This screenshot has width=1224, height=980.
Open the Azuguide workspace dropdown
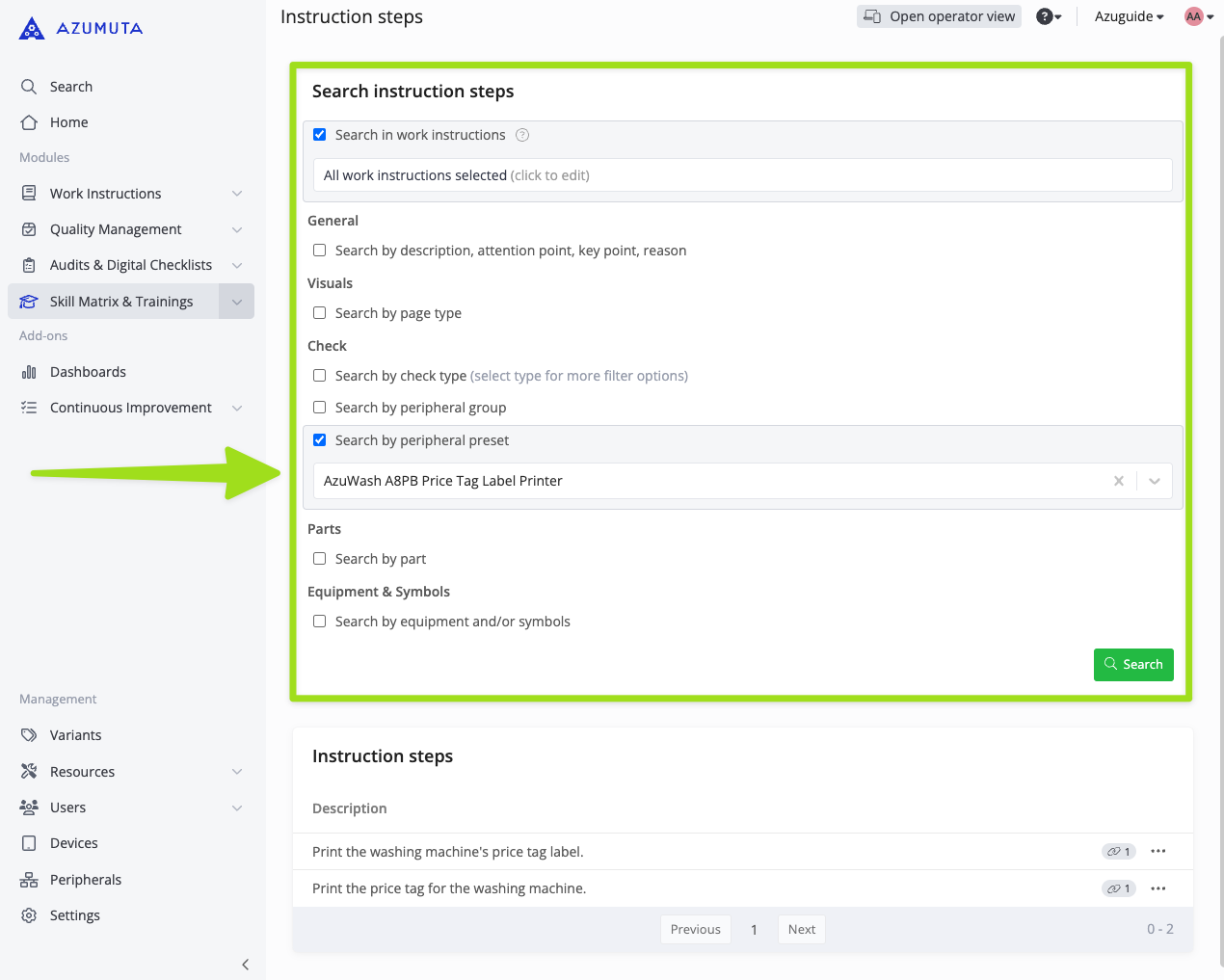pos(1129,16)
